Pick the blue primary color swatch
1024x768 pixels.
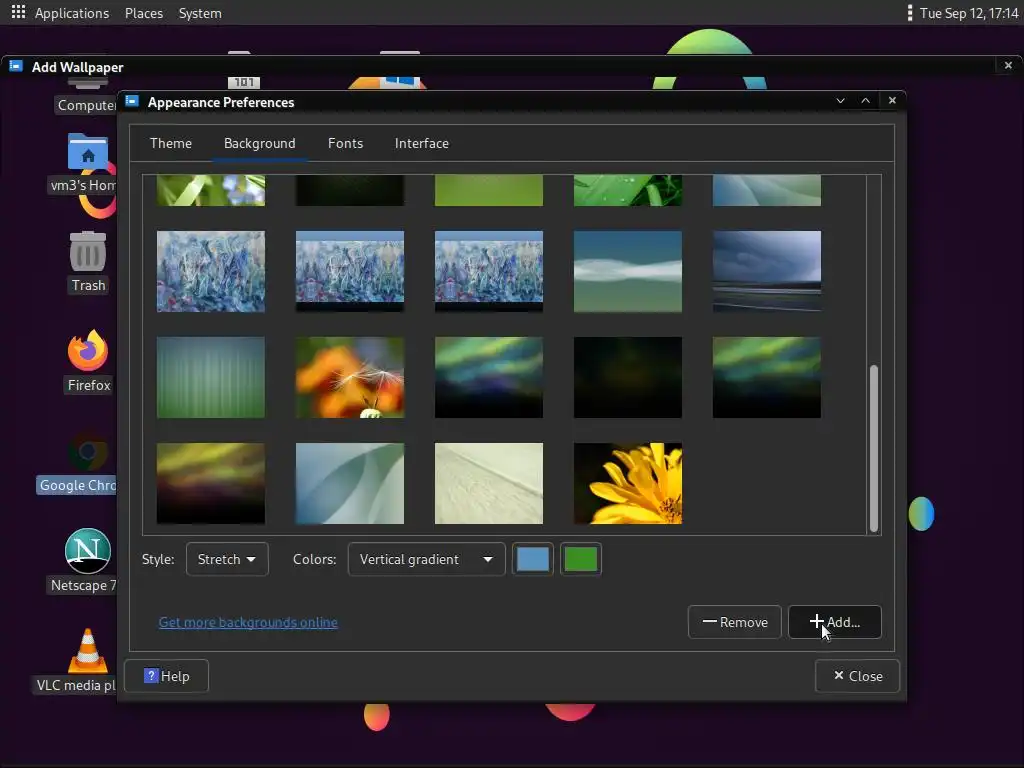coord(532,559)
